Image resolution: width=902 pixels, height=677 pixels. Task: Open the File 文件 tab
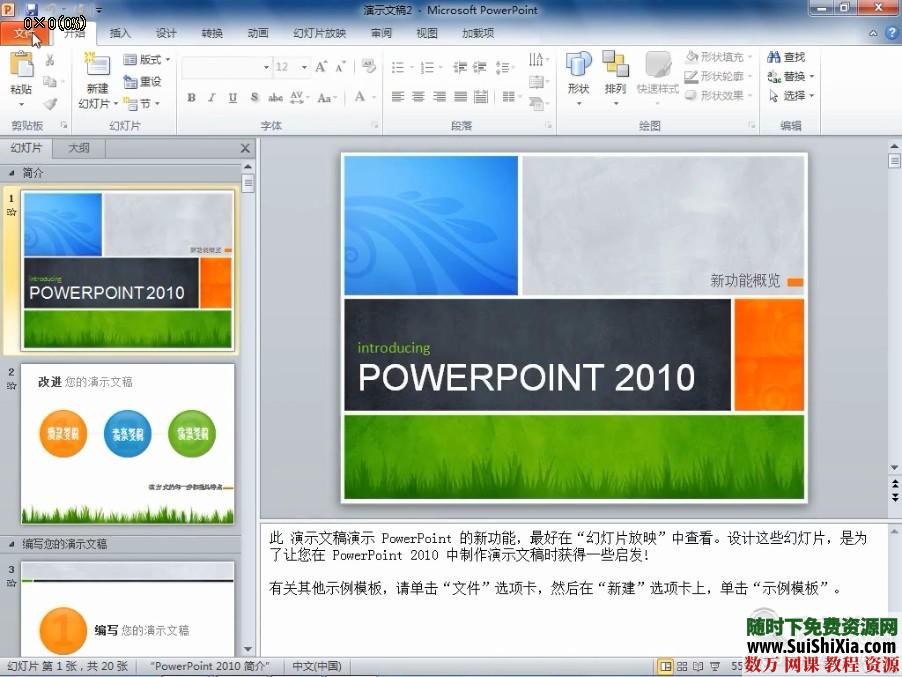24,33
